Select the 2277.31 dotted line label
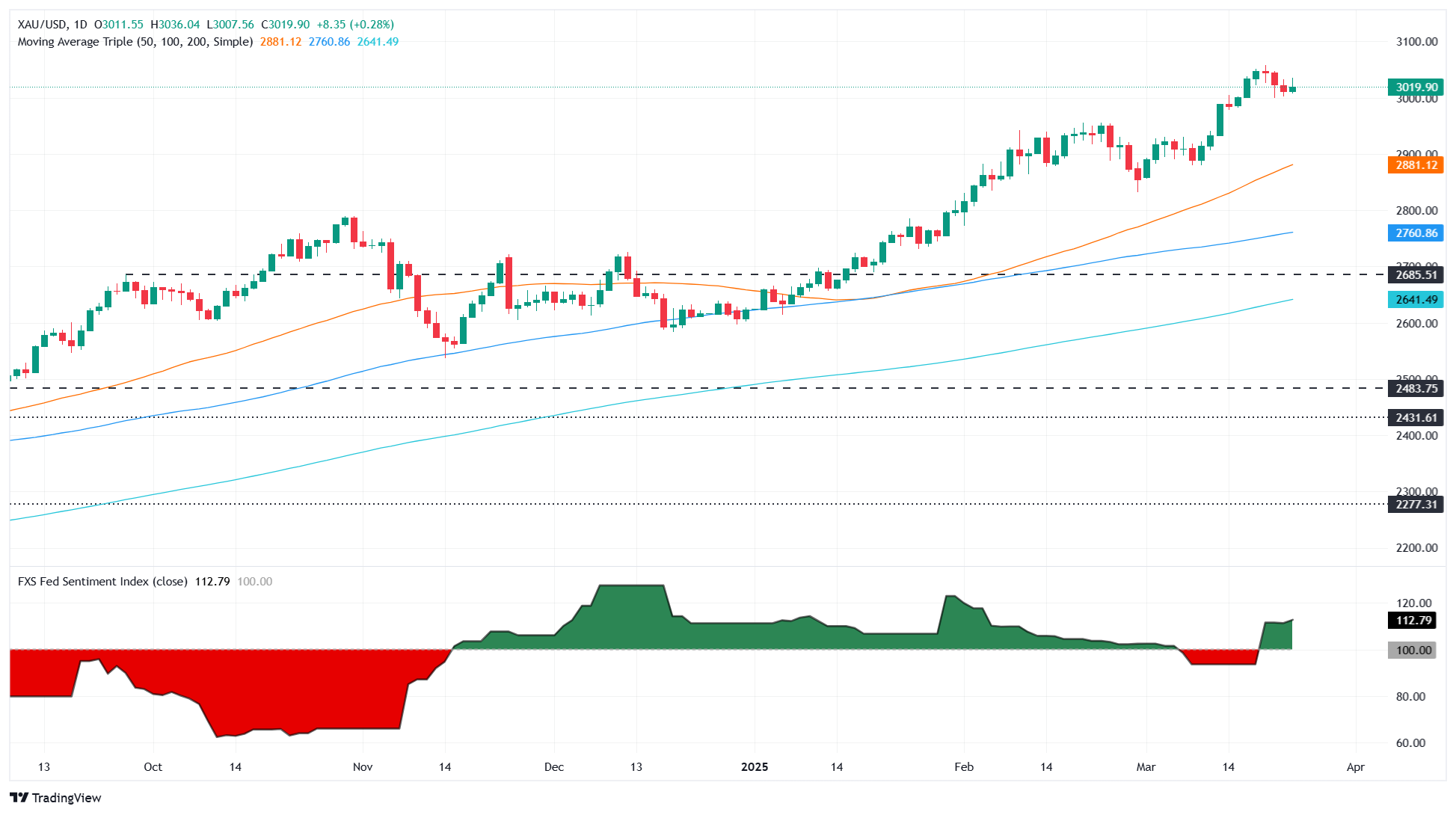The width and height of the screenshot is (1456, 815). (1416, 505)
